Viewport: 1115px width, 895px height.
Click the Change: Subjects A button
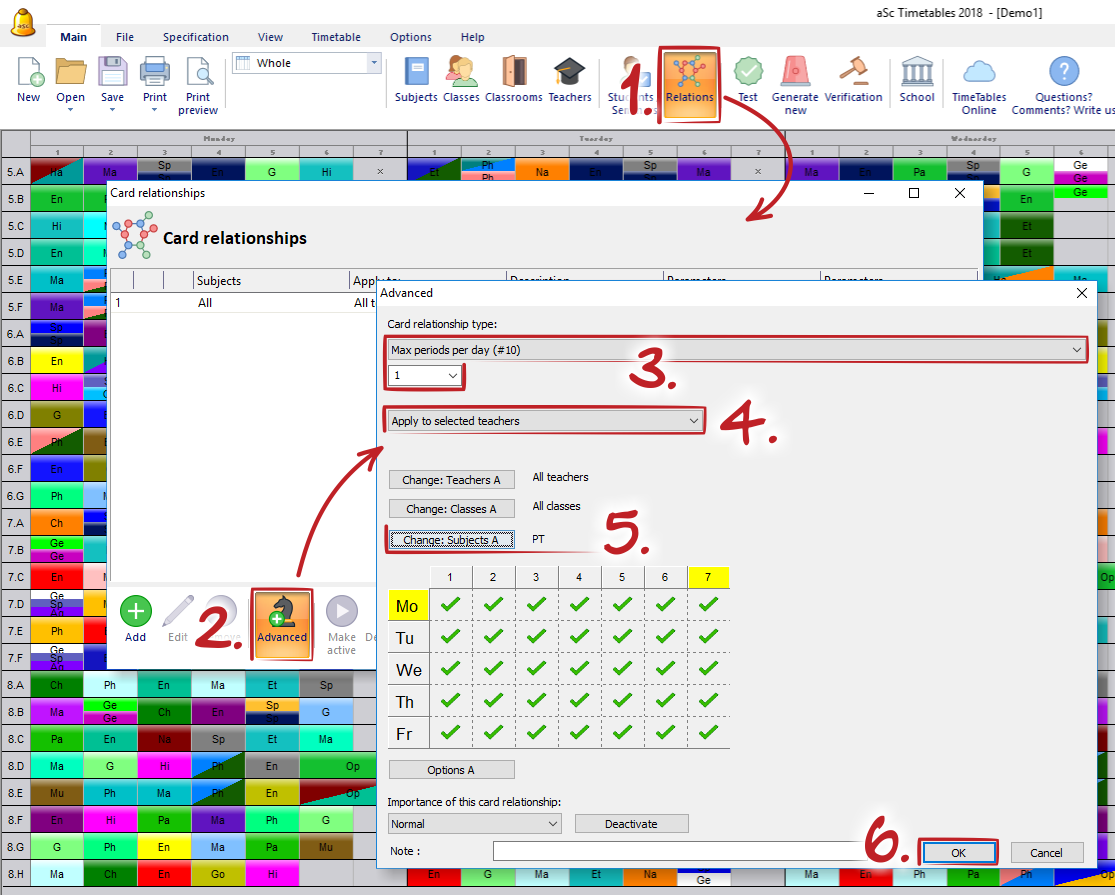click(x=451, y=540)
